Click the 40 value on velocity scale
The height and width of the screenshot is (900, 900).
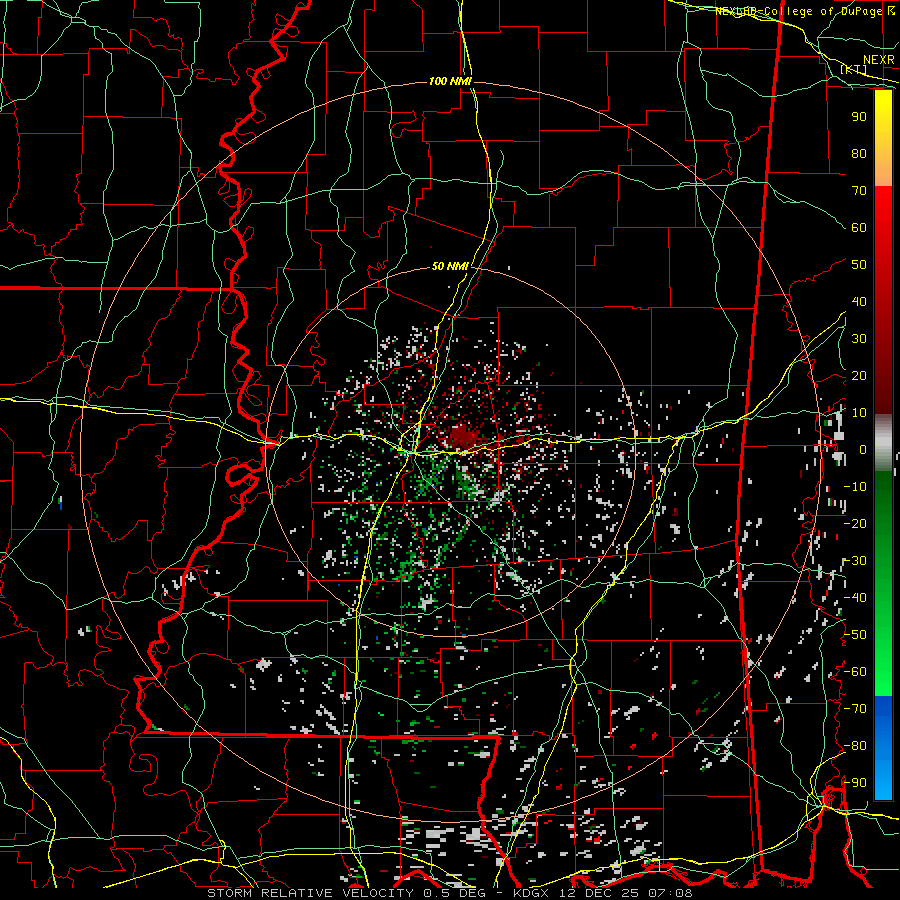(859, 301)
